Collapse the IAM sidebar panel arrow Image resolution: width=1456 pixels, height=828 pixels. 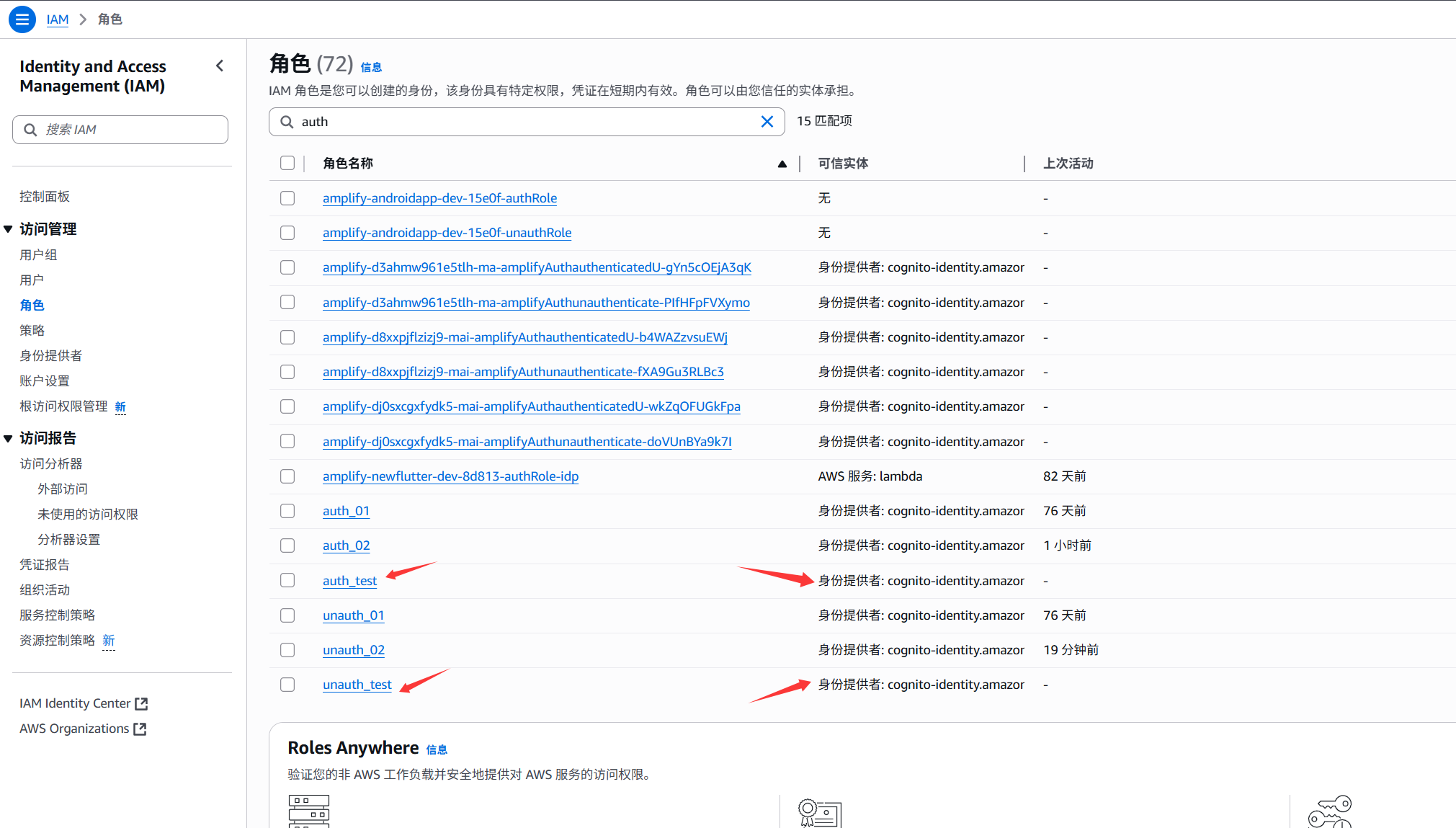(220, 66)
